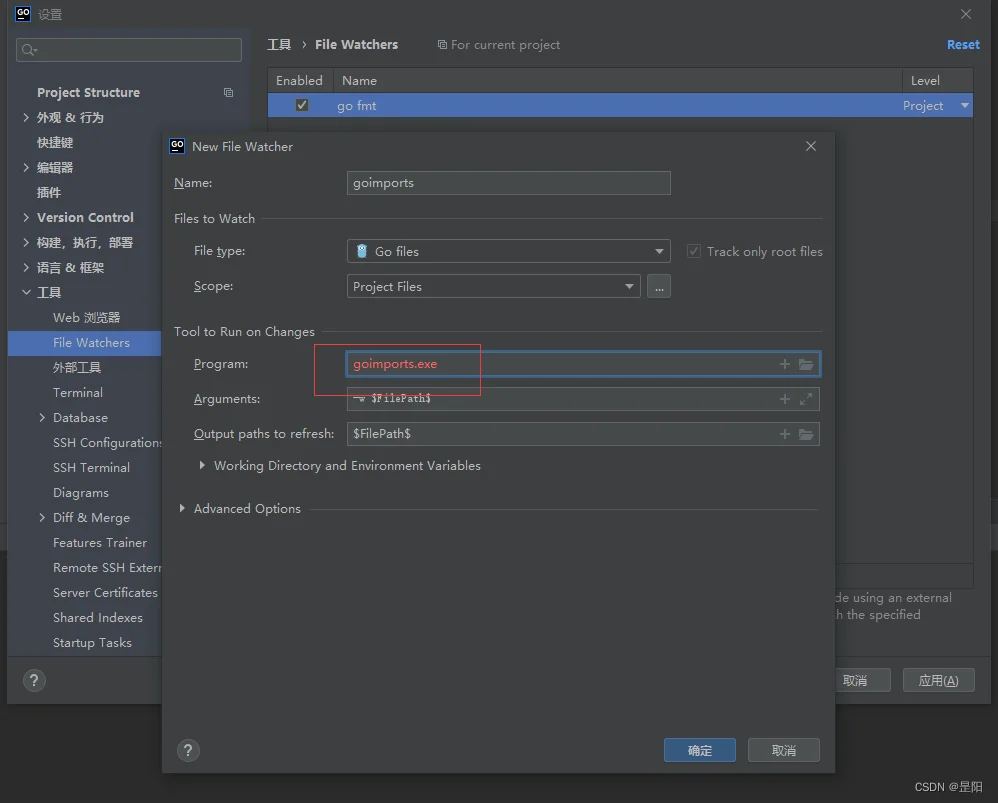
Task: Click the Name field containing goimports
Action: (x=509, y=183)
